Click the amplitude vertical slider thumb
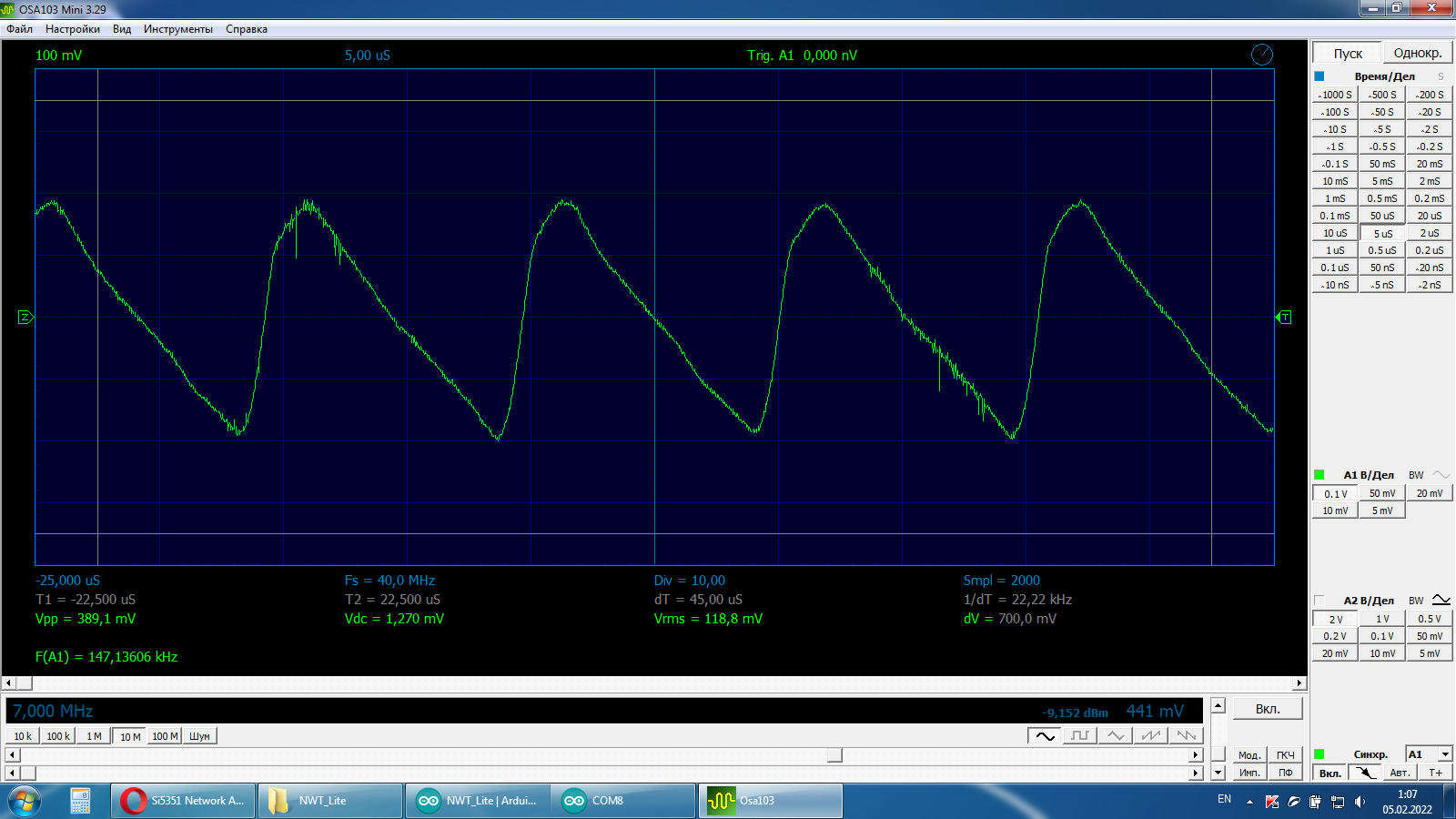This screenshot has width=1456, height=819. click(x=1218, y=753)
